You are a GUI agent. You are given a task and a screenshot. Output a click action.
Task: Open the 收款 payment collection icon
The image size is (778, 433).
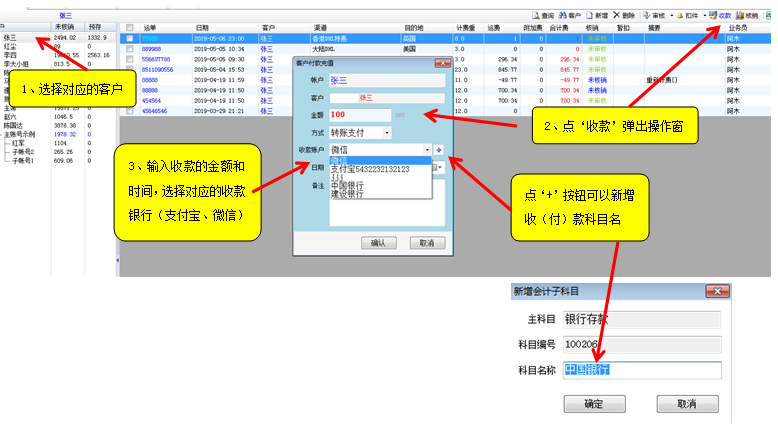(718, 17)
